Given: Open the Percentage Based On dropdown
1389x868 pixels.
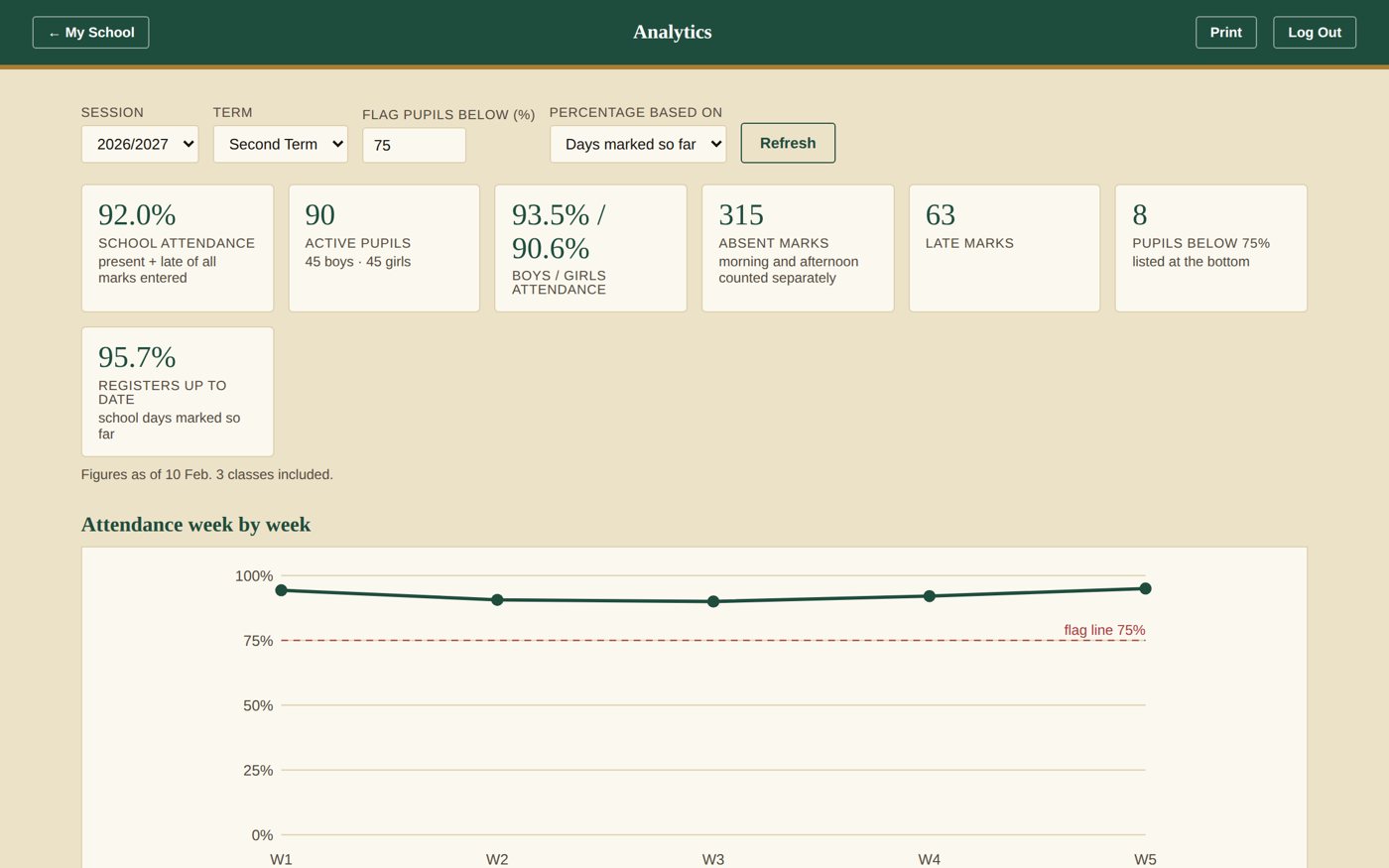Looking at the screenshot, I should tap(638, 144).
